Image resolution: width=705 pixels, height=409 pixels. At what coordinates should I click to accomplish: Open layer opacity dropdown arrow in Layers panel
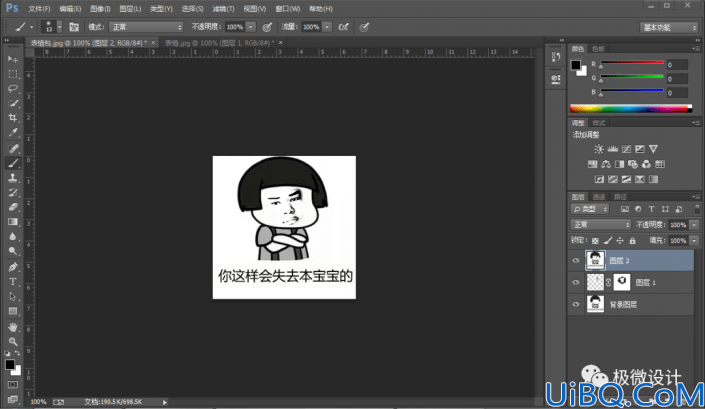point(695,225)
